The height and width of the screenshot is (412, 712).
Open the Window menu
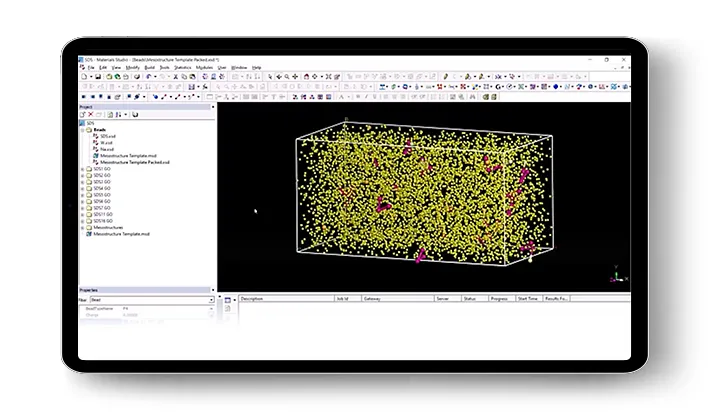239,68
